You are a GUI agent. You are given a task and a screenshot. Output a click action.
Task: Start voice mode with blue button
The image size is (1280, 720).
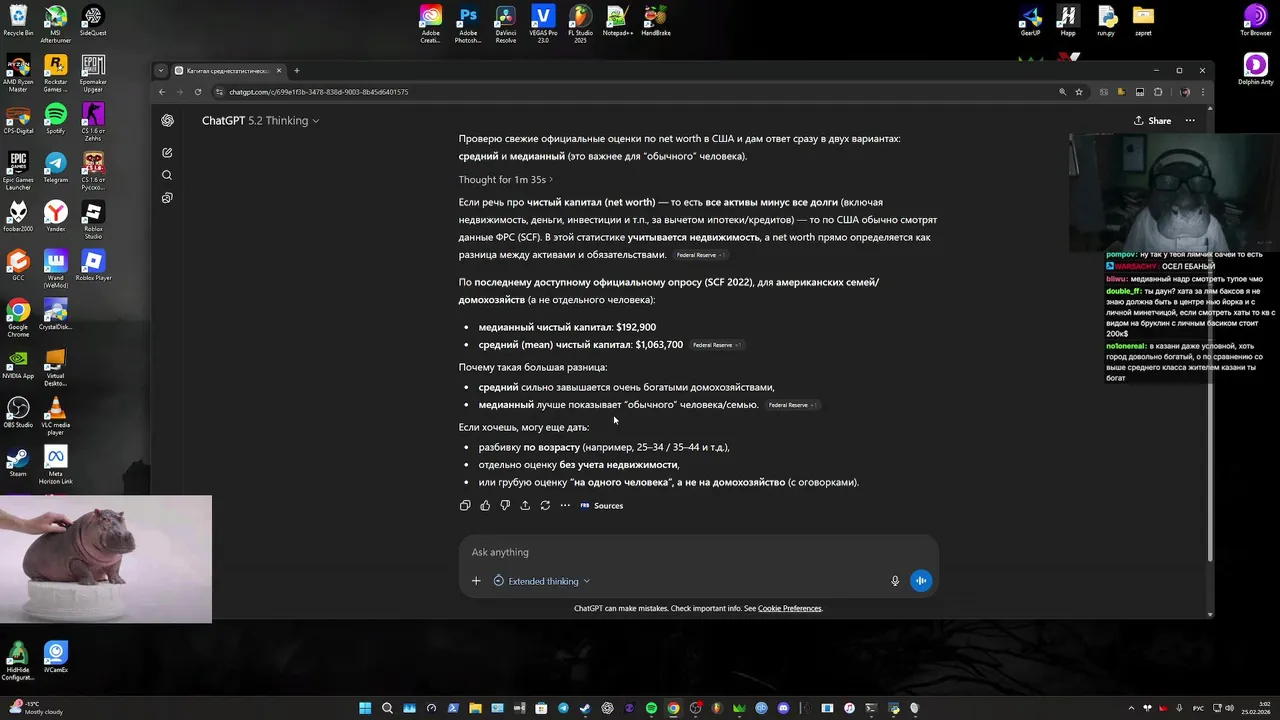[x=921, y=581]
